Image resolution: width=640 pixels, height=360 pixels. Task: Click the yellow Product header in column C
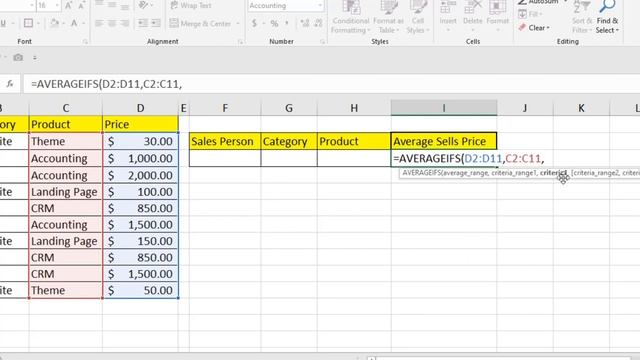point(66,124)
